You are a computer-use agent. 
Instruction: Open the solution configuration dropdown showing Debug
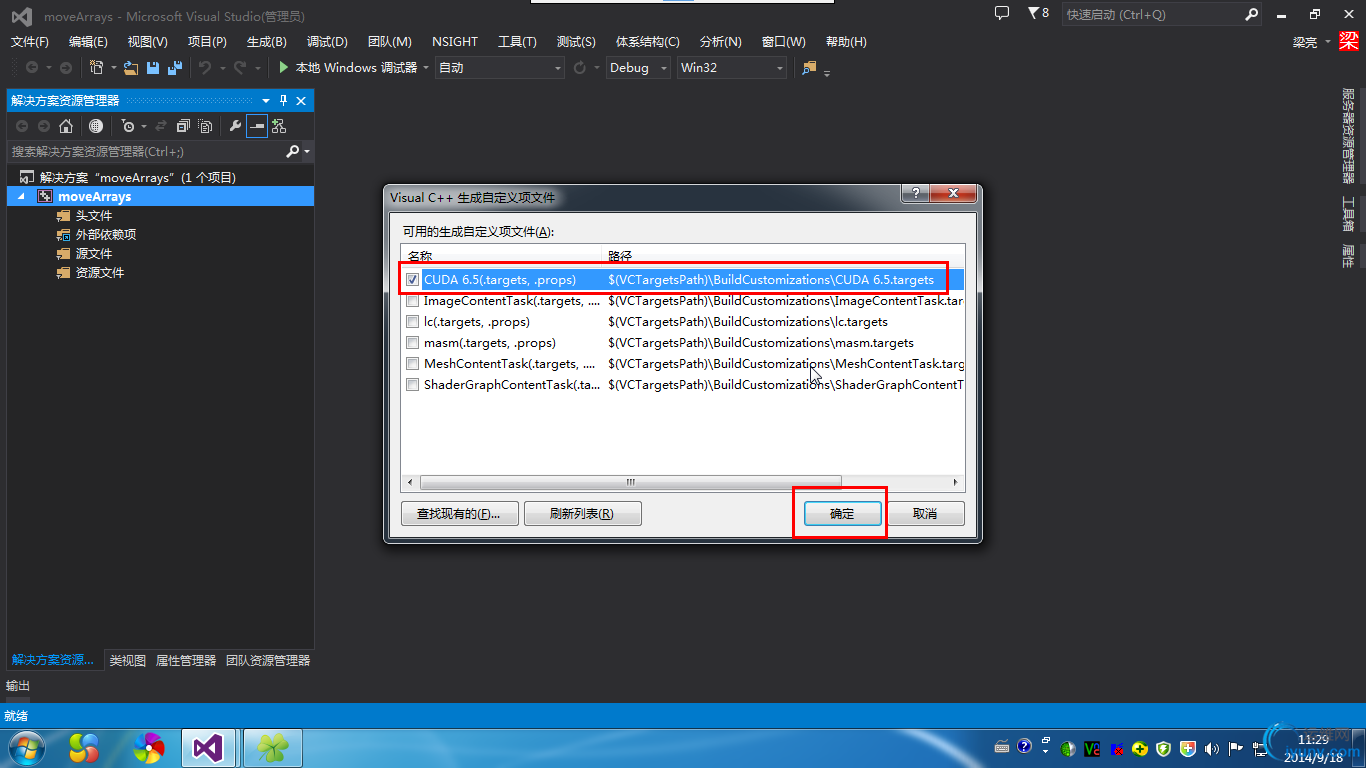(639, 67)
